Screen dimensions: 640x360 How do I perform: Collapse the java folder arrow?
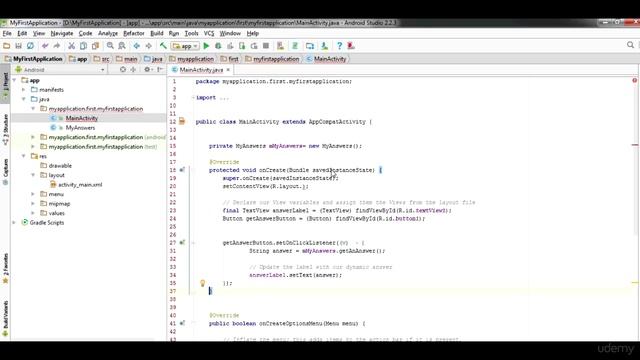coord(24,99)
